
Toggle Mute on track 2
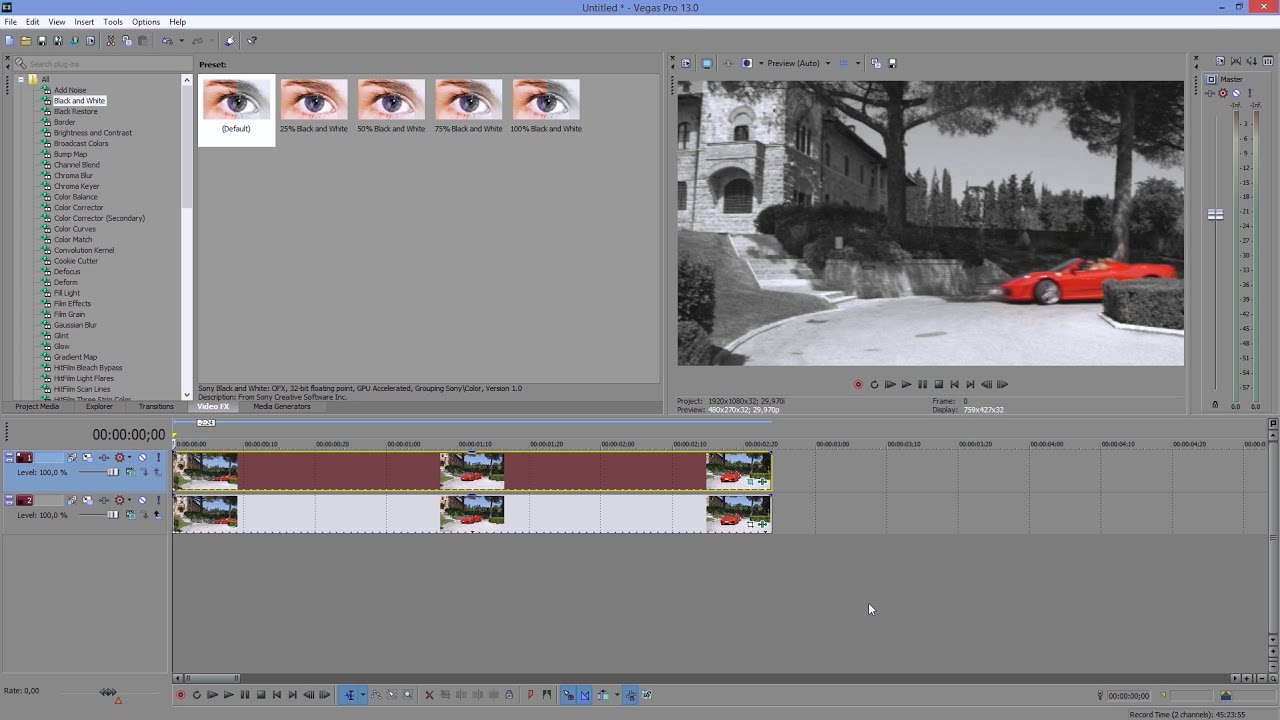pyautogui.click(x=142, y=500)
